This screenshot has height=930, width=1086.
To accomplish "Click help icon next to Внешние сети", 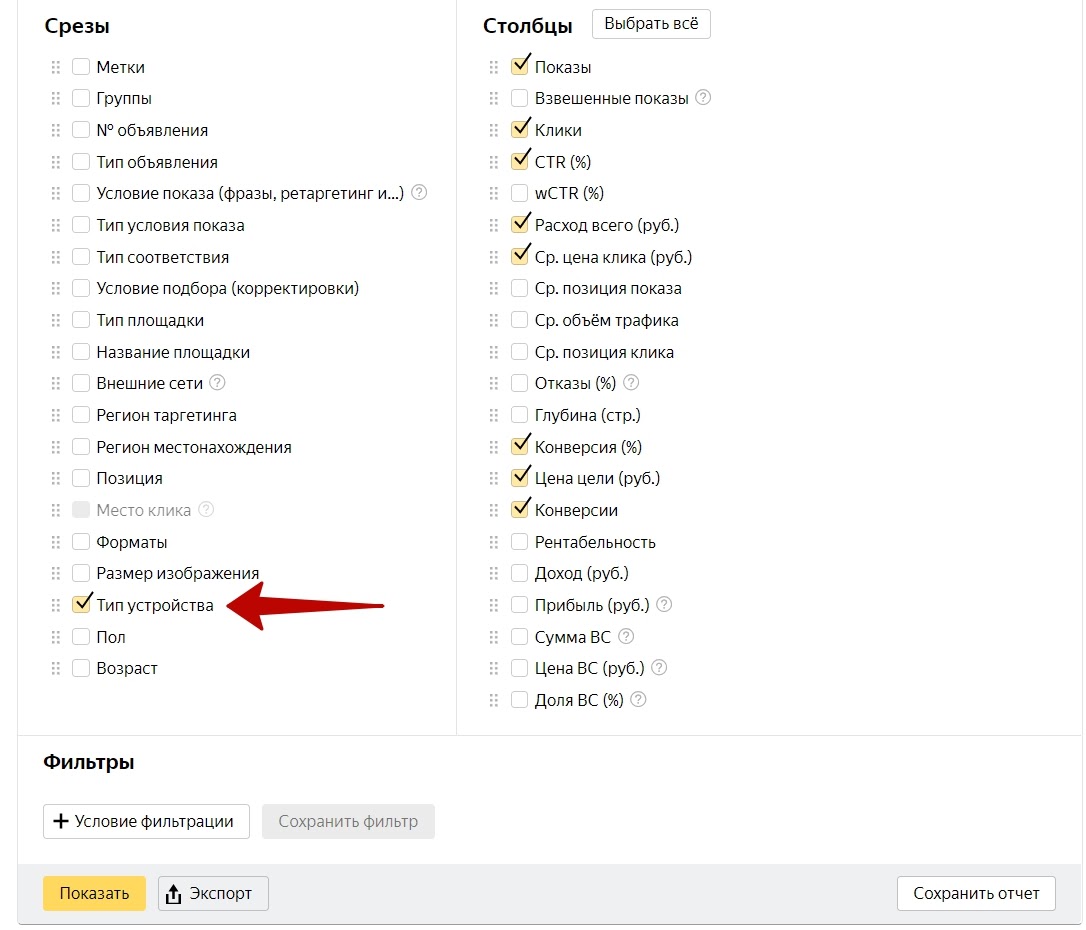I will click(217, 383).
